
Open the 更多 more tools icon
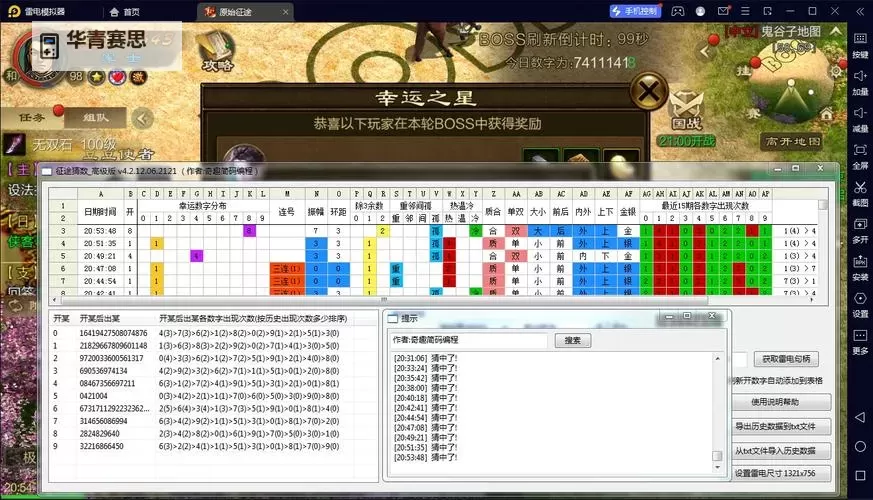[x=860, y=341]
